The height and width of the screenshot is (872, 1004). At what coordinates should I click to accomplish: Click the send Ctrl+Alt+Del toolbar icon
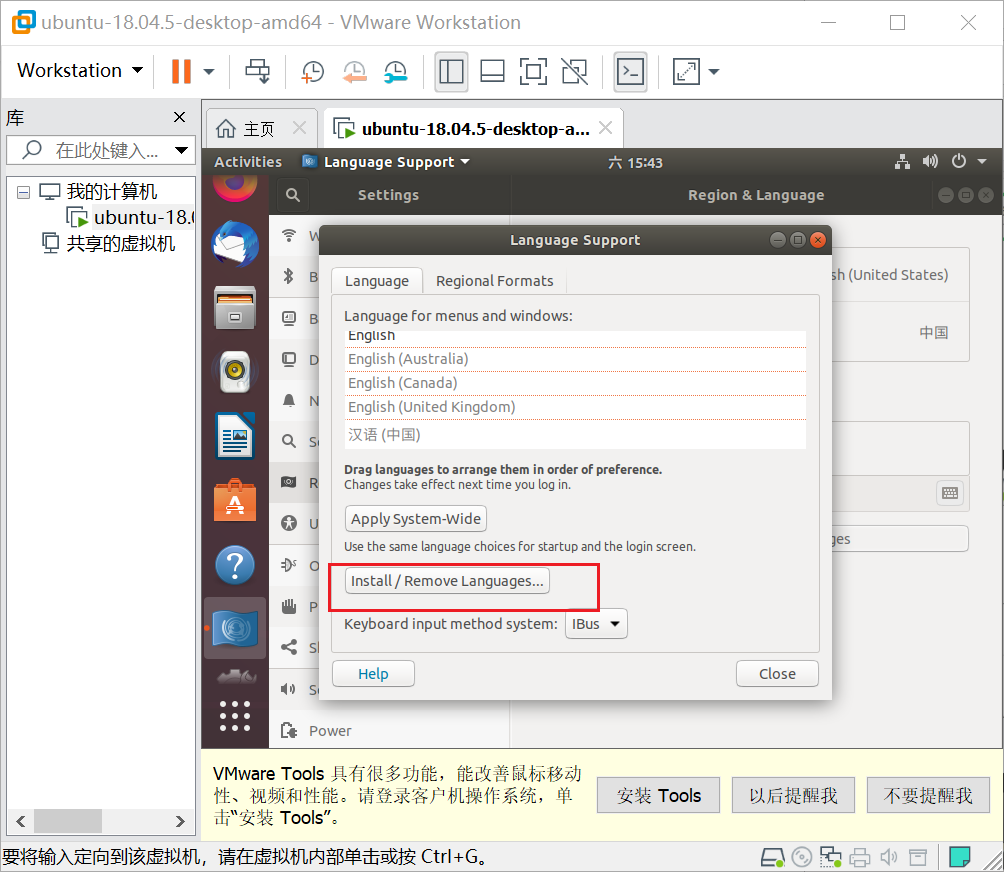(x=258, y=71)
